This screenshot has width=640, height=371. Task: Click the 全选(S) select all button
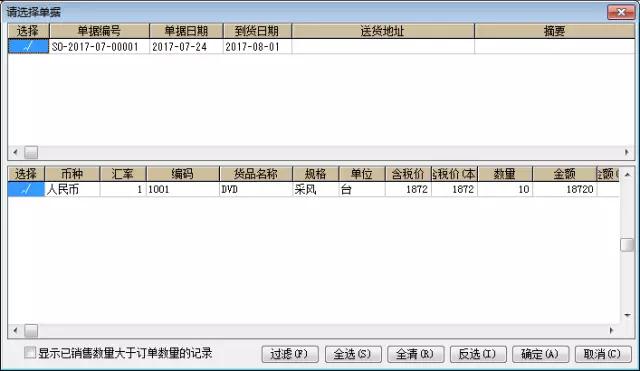pyautogui.click(x=353, y=354)
